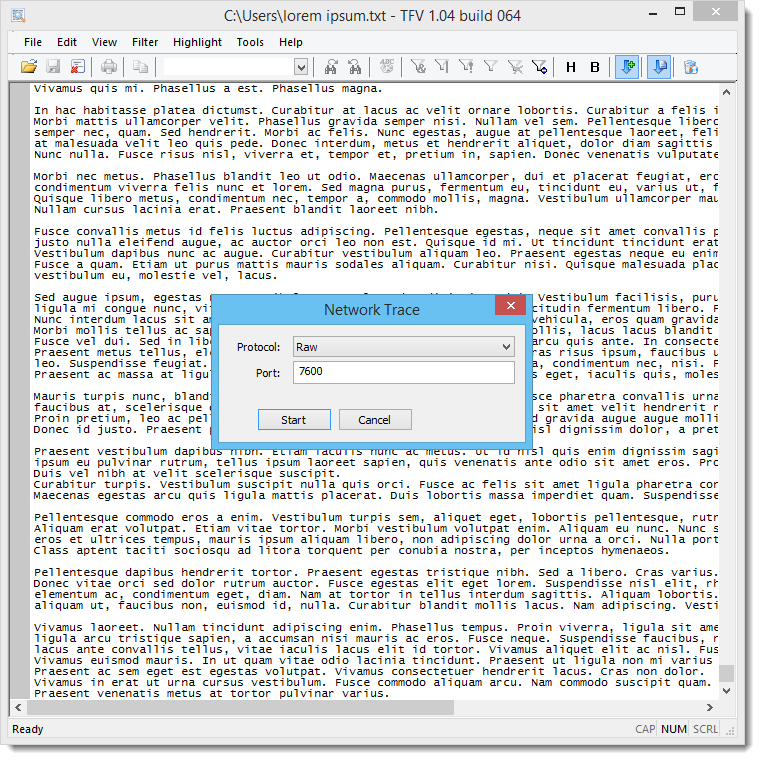
Task: Click the second binoculars find icon
Action: (x=355, y=66)
